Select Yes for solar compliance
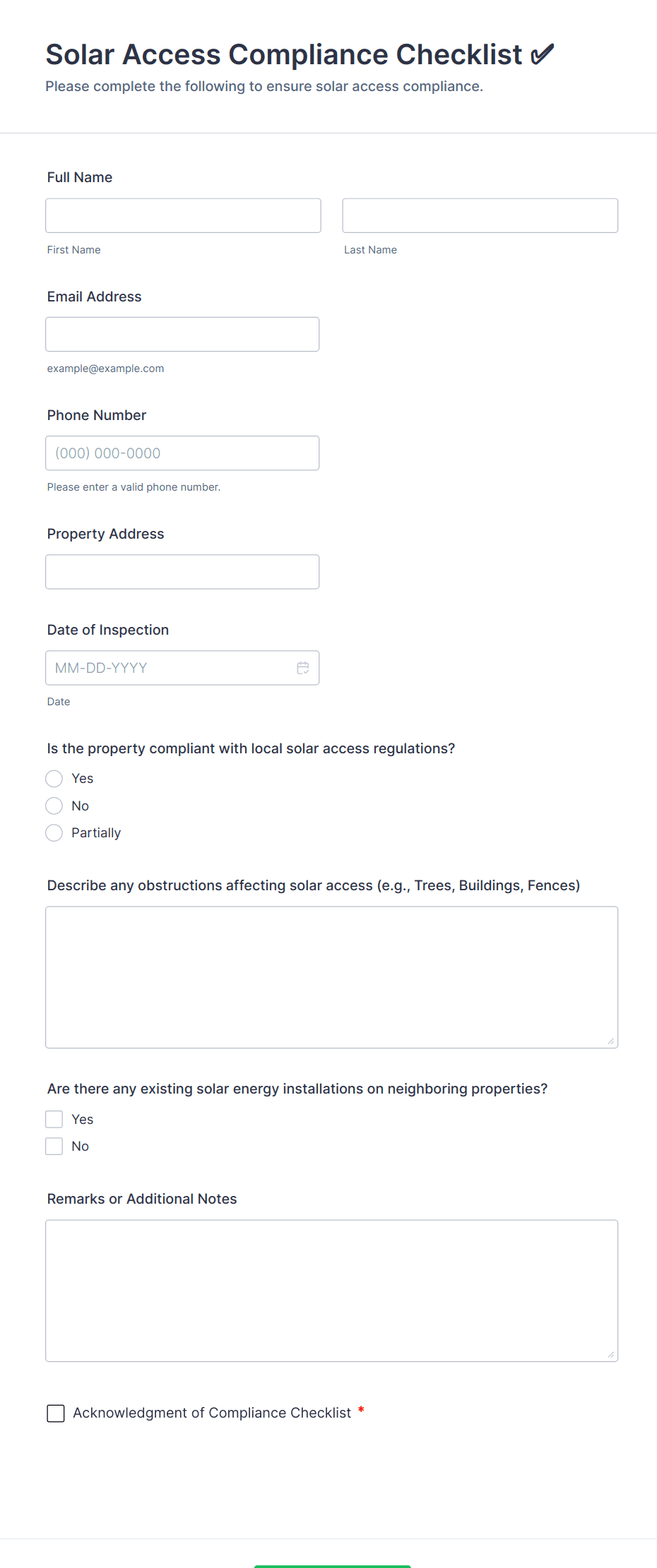The height and width of the screenshot is (1568, 657). tap(54, 779)
